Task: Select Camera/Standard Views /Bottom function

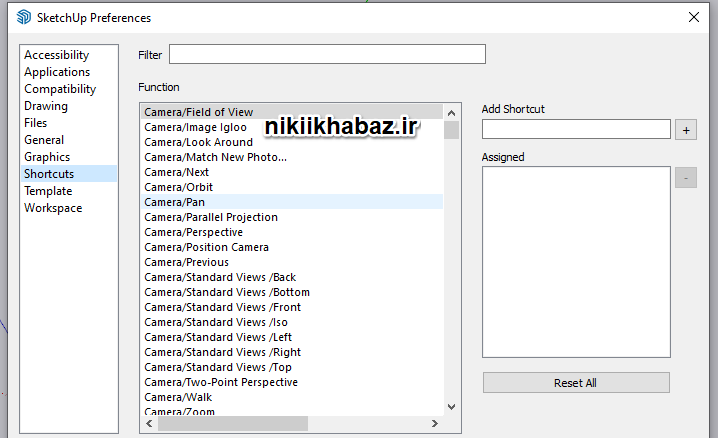Action: click(x=292, y=292)
